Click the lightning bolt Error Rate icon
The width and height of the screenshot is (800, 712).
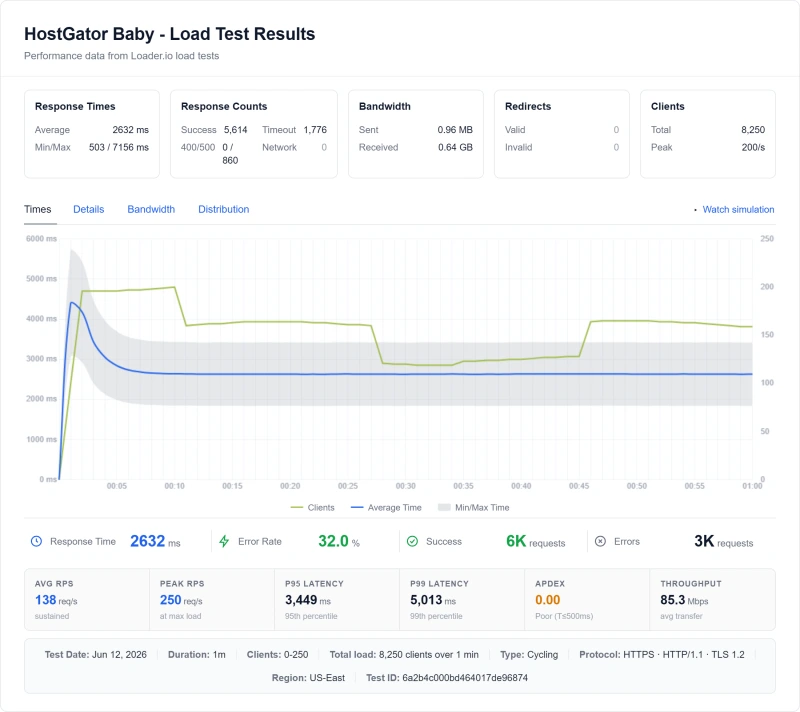[x=224, y=541]
